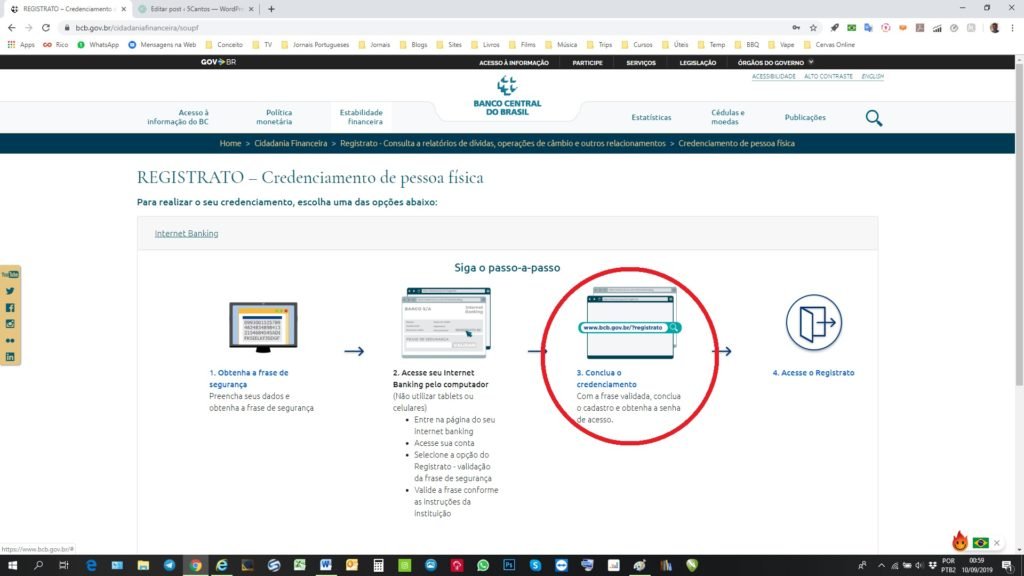
Task: Open the Twitter icon in social sidebar
Action: 10,291
